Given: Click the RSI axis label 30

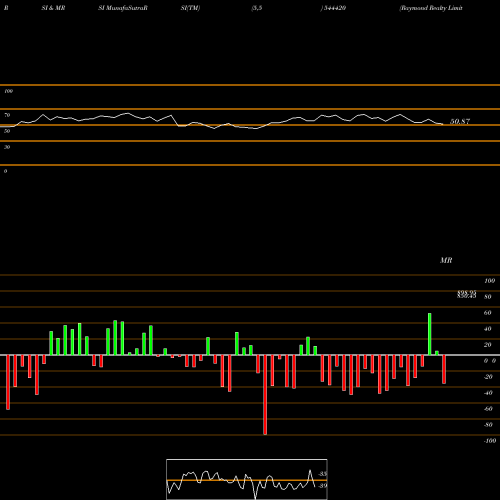Looking at the screenshot, I should (7, 147).
